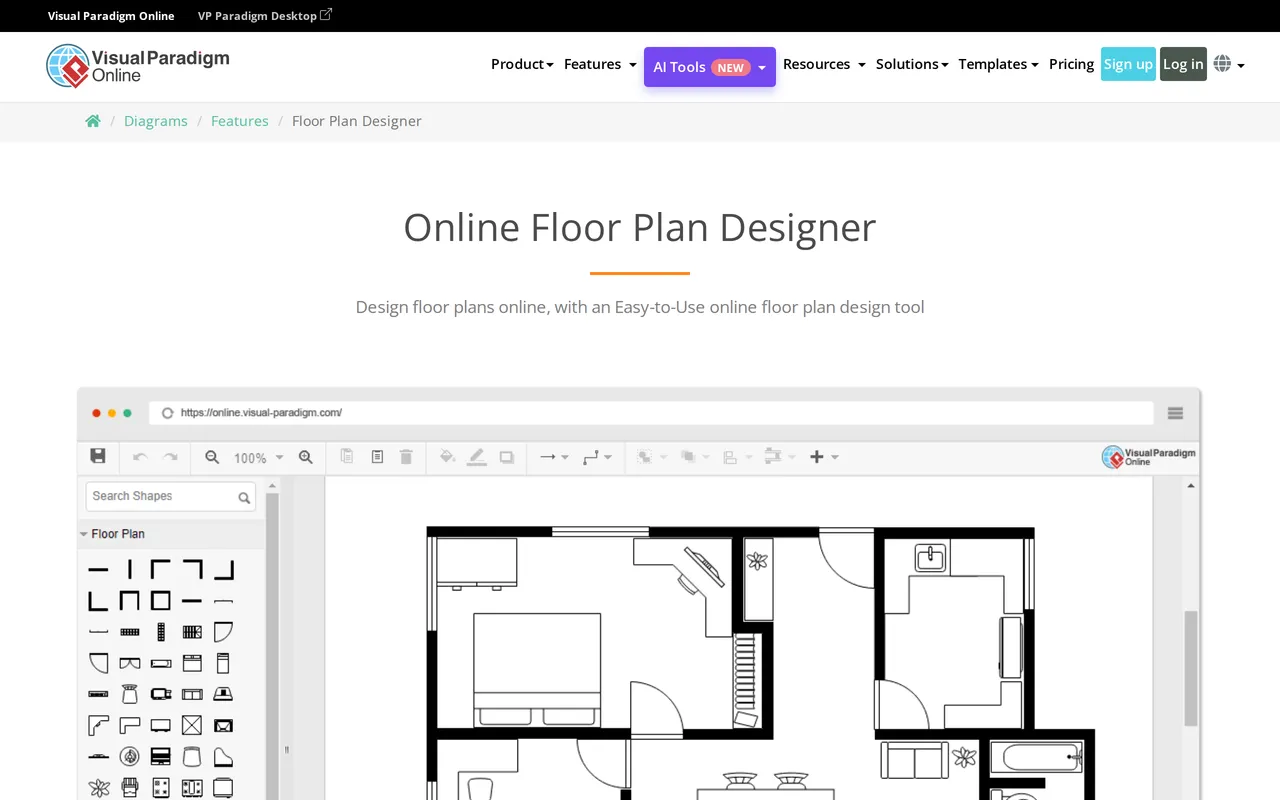Open the To Back arrange dropdown

click(695, 457)
